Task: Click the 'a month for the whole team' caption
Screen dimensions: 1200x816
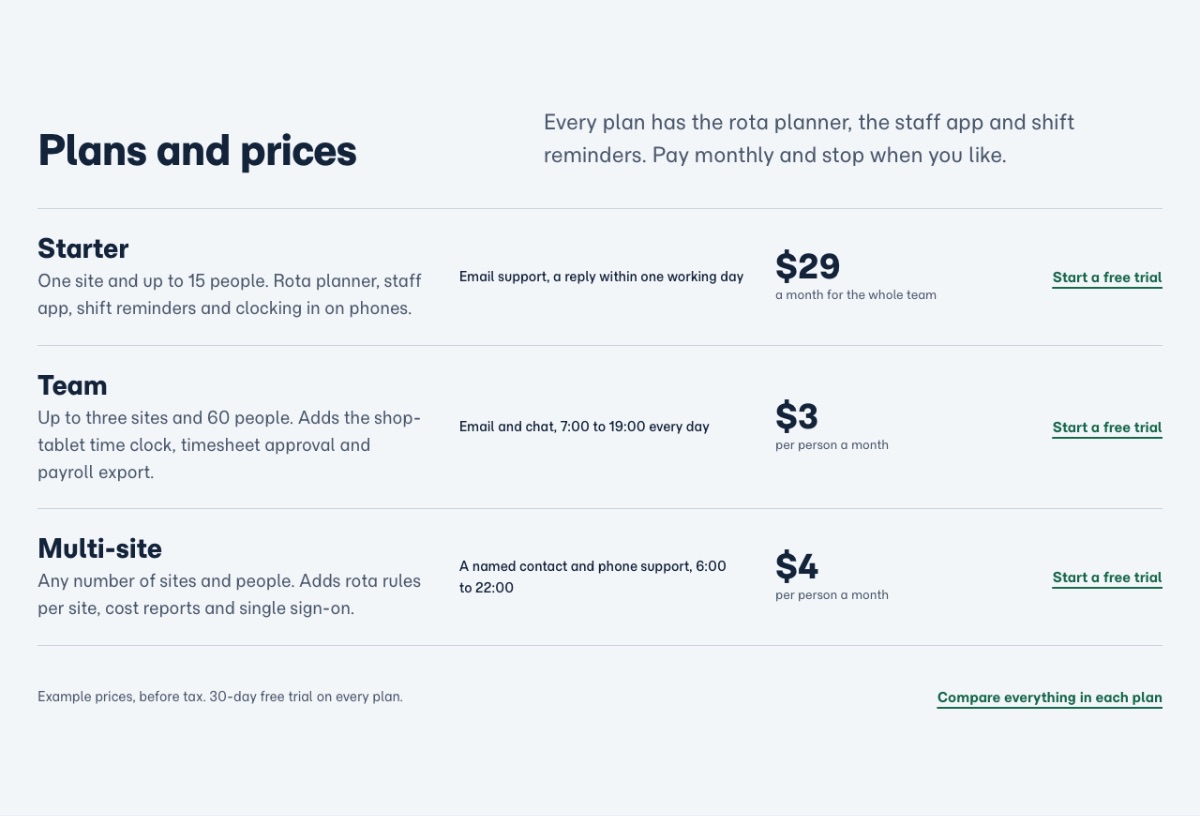Action: coord(856,295)
